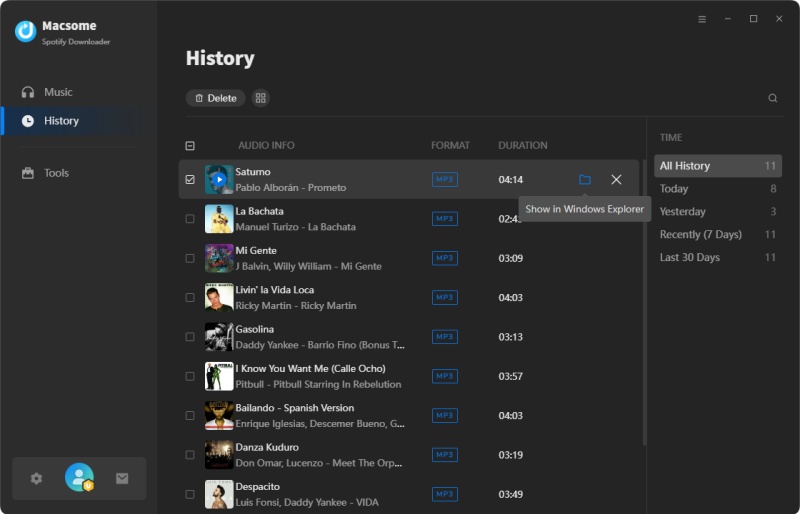Select 'Luis Fonsi, Daddy Yankee - VIDA' text
Image resolution: width=800 pixels, height=514 pixels.
307,502
